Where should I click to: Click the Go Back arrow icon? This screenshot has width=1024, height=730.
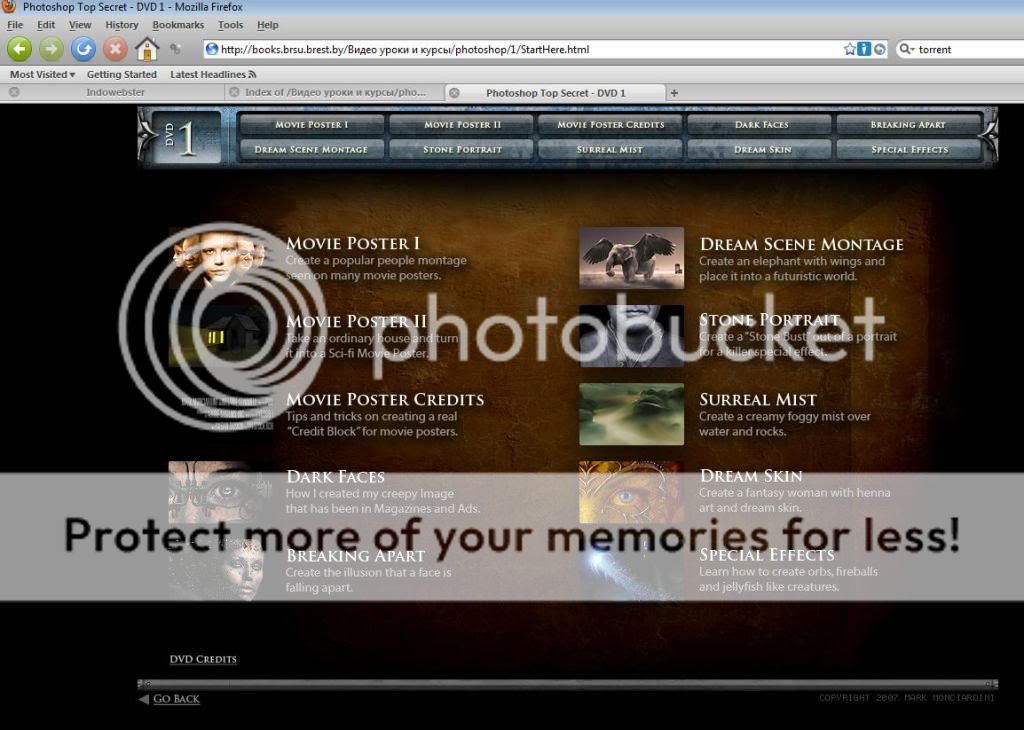click(144, 699)
